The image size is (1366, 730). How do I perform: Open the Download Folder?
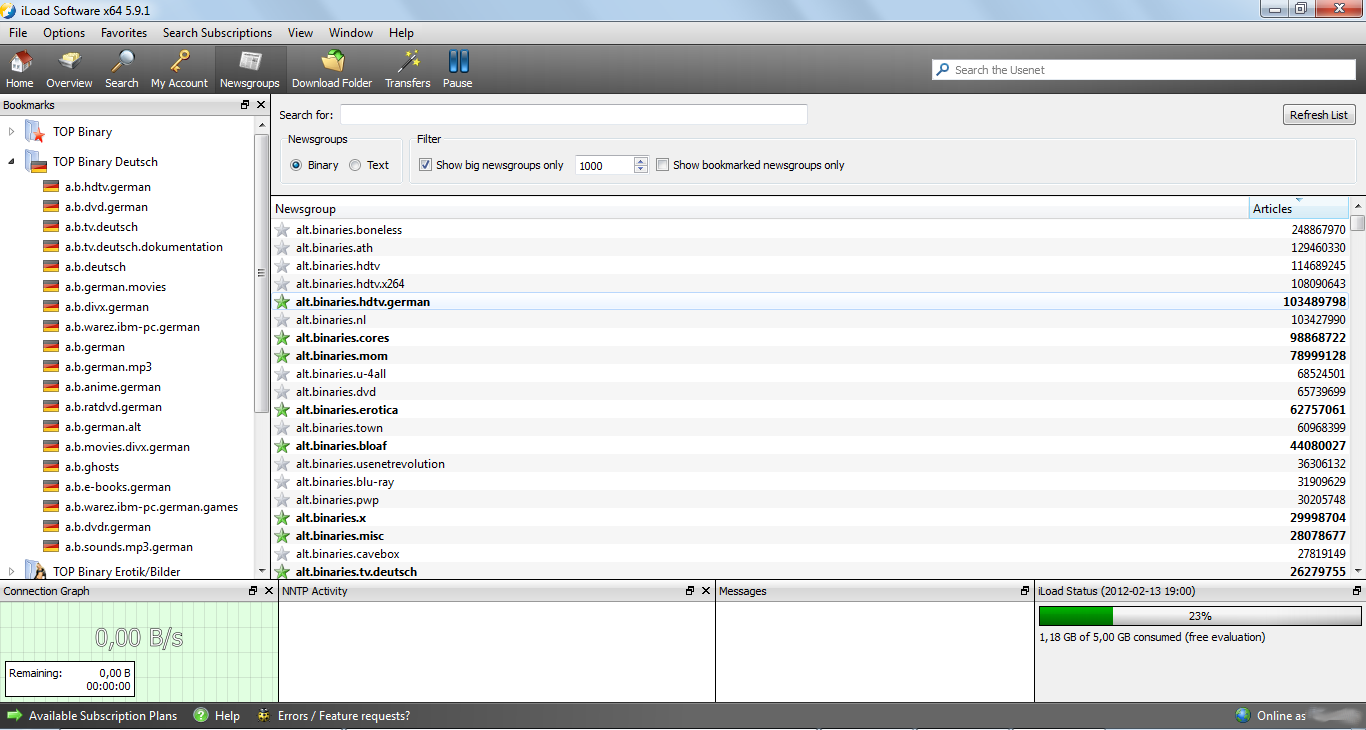click(332, 67)
